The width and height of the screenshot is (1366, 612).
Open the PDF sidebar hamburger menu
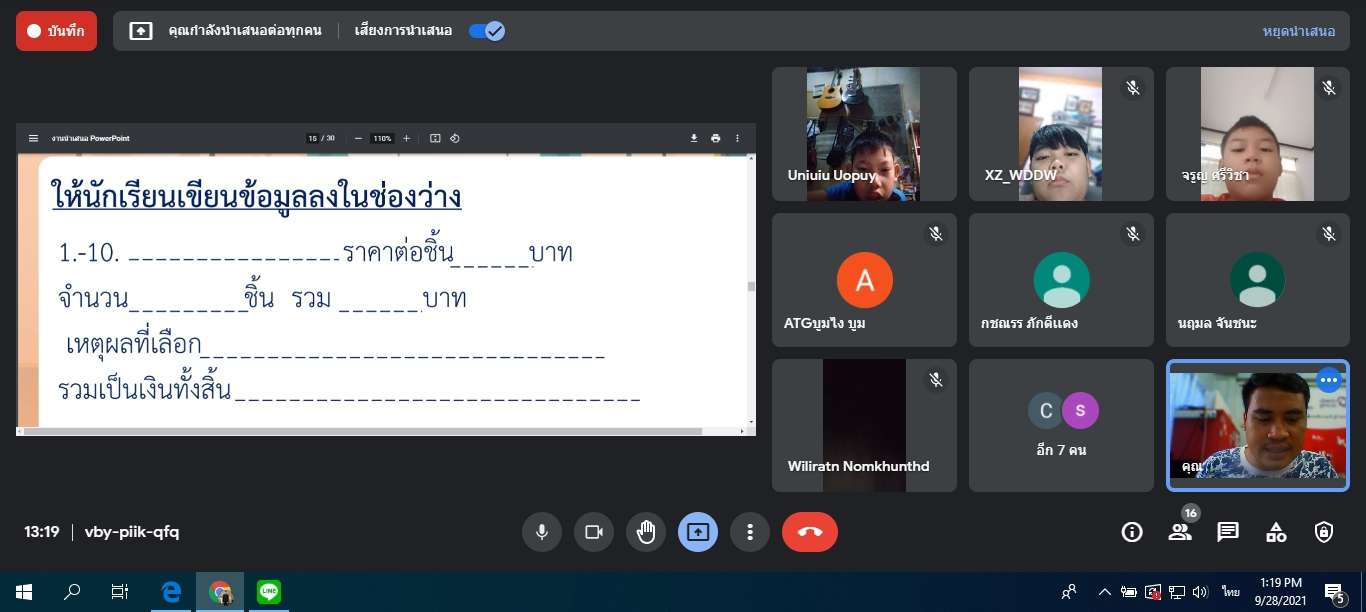(x=33, y=138)
